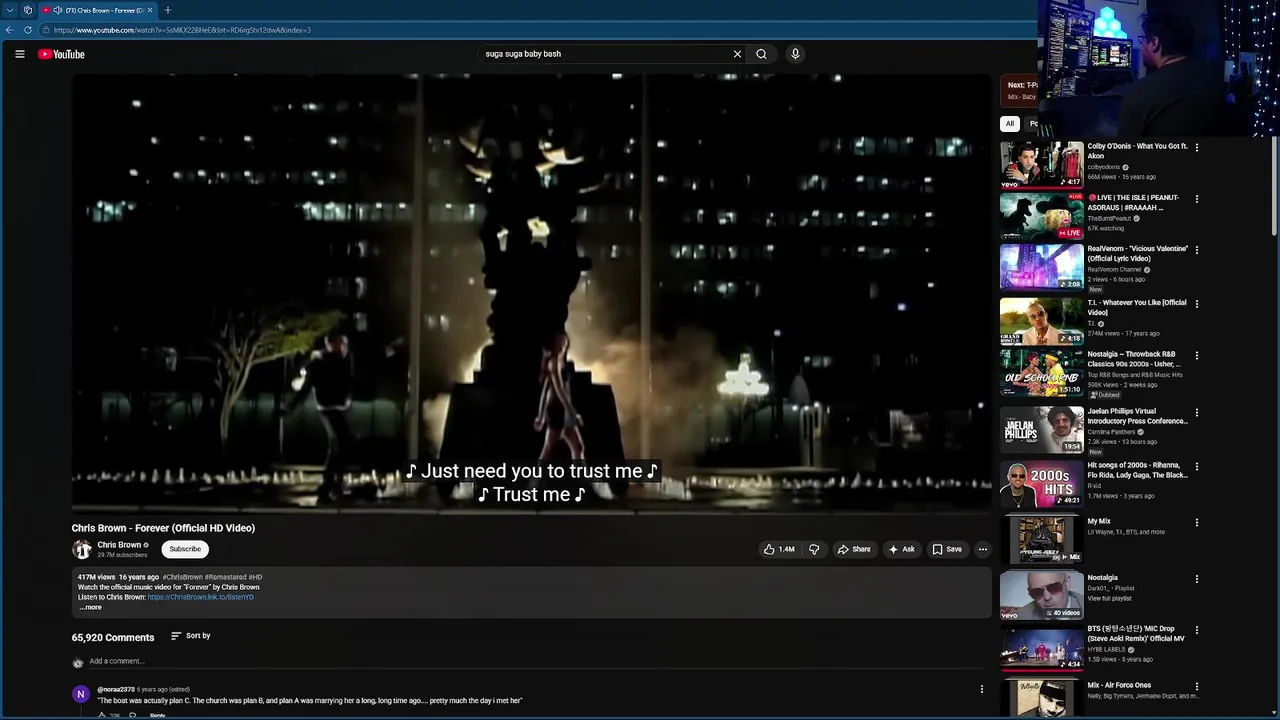The image size is (1280, 720).
Task: Open menu for Nostalgia playlist
Action: [1196, 579]
